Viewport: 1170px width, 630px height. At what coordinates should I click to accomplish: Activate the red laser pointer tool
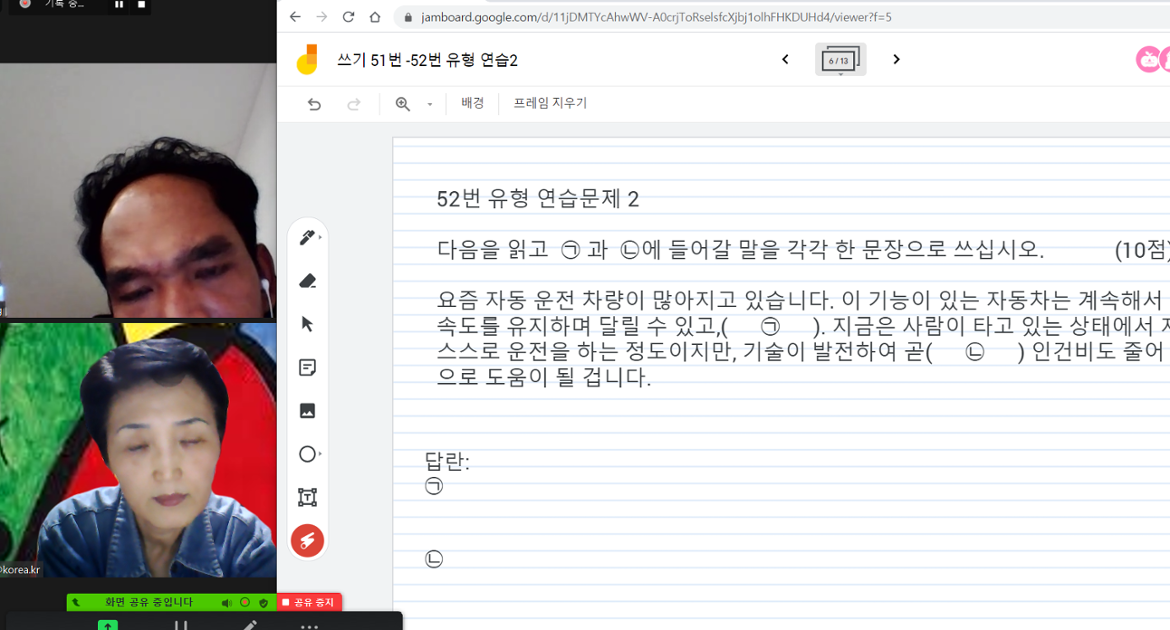pyautogui.click(x=307, y=540)
